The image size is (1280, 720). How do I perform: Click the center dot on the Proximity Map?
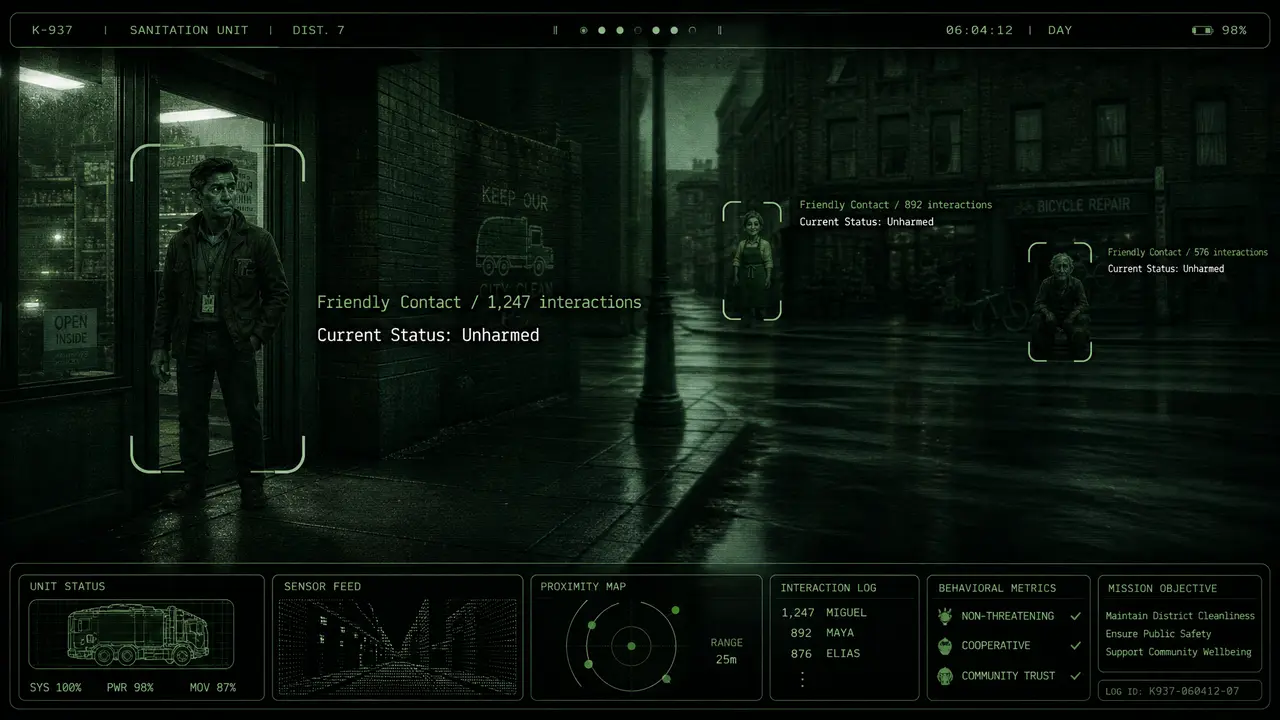click(631, 646)
